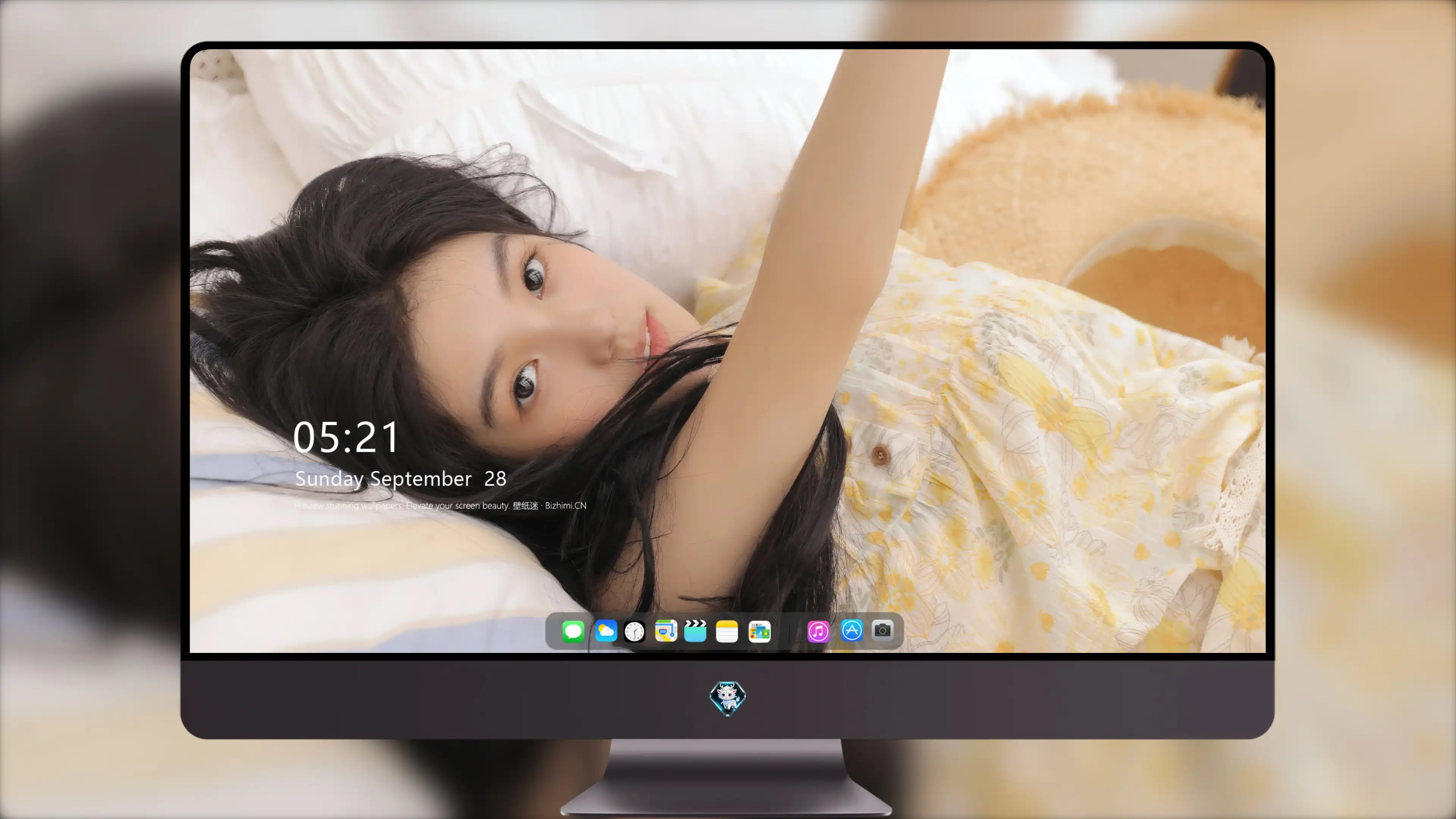
Task: Open the Notes app in the dock
Action: [727, 631]
